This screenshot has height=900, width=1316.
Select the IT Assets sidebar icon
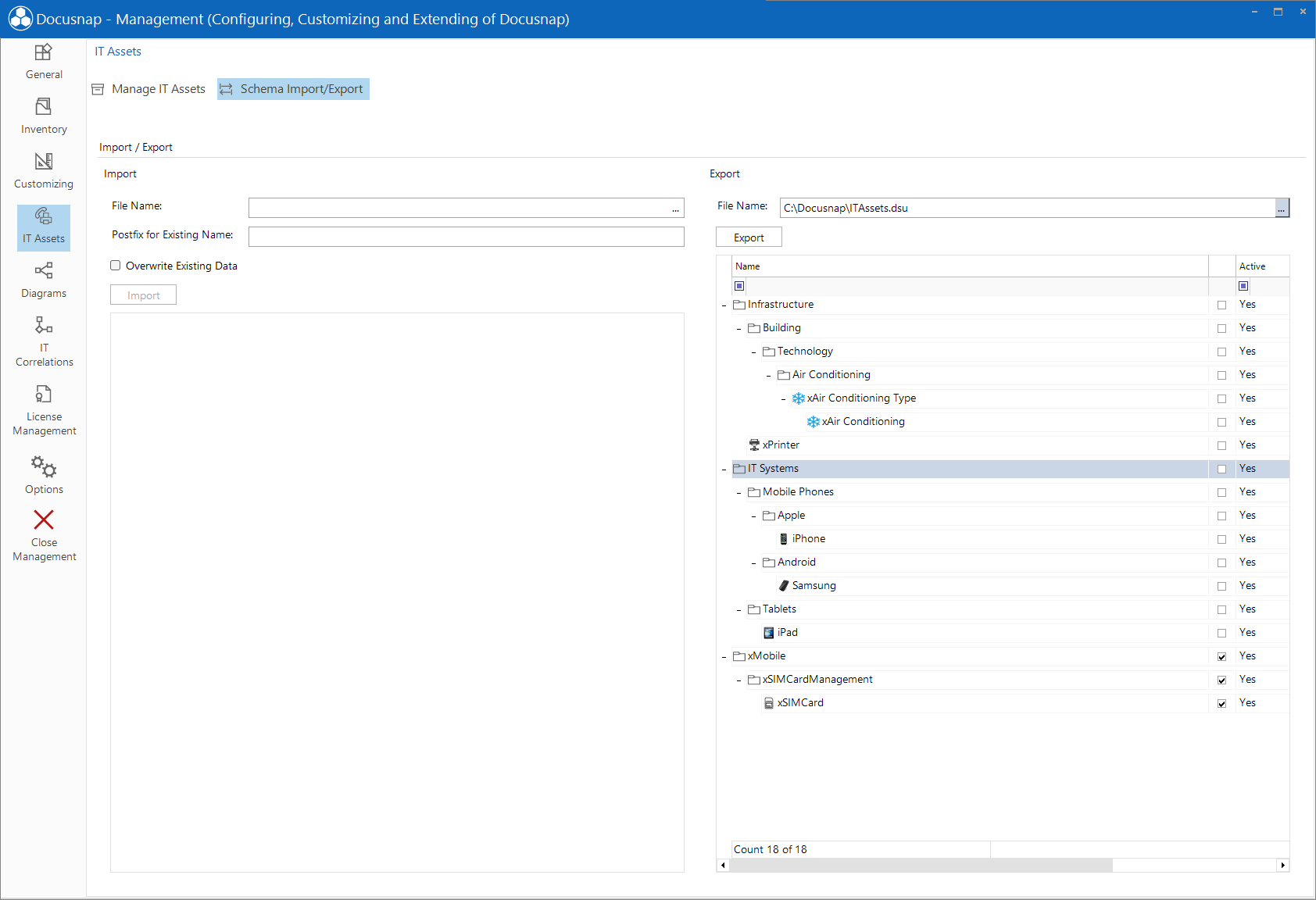[x=44, y=216]
